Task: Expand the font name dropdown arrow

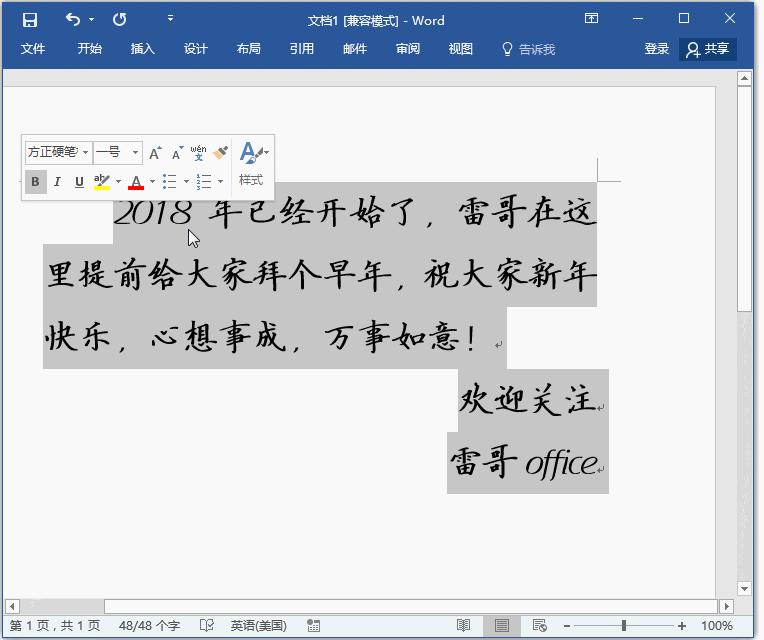Action: (x=86, y=152)
